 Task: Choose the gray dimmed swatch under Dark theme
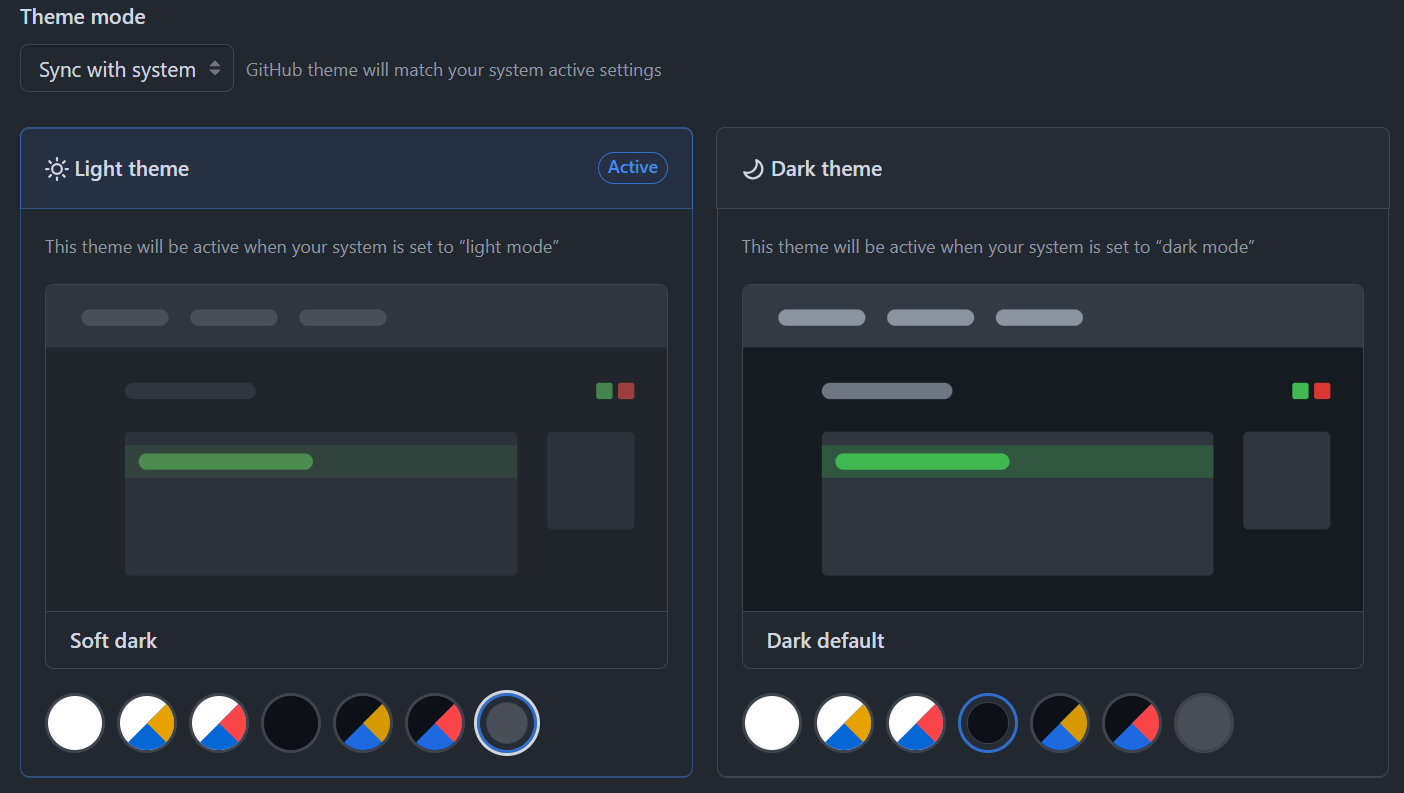pos(1204,723)
